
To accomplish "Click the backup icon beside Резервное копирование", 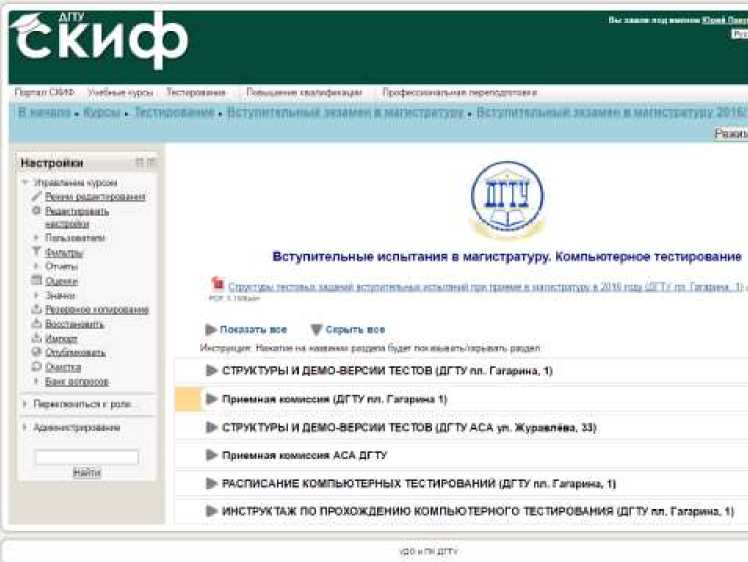I will coord(37,309).
